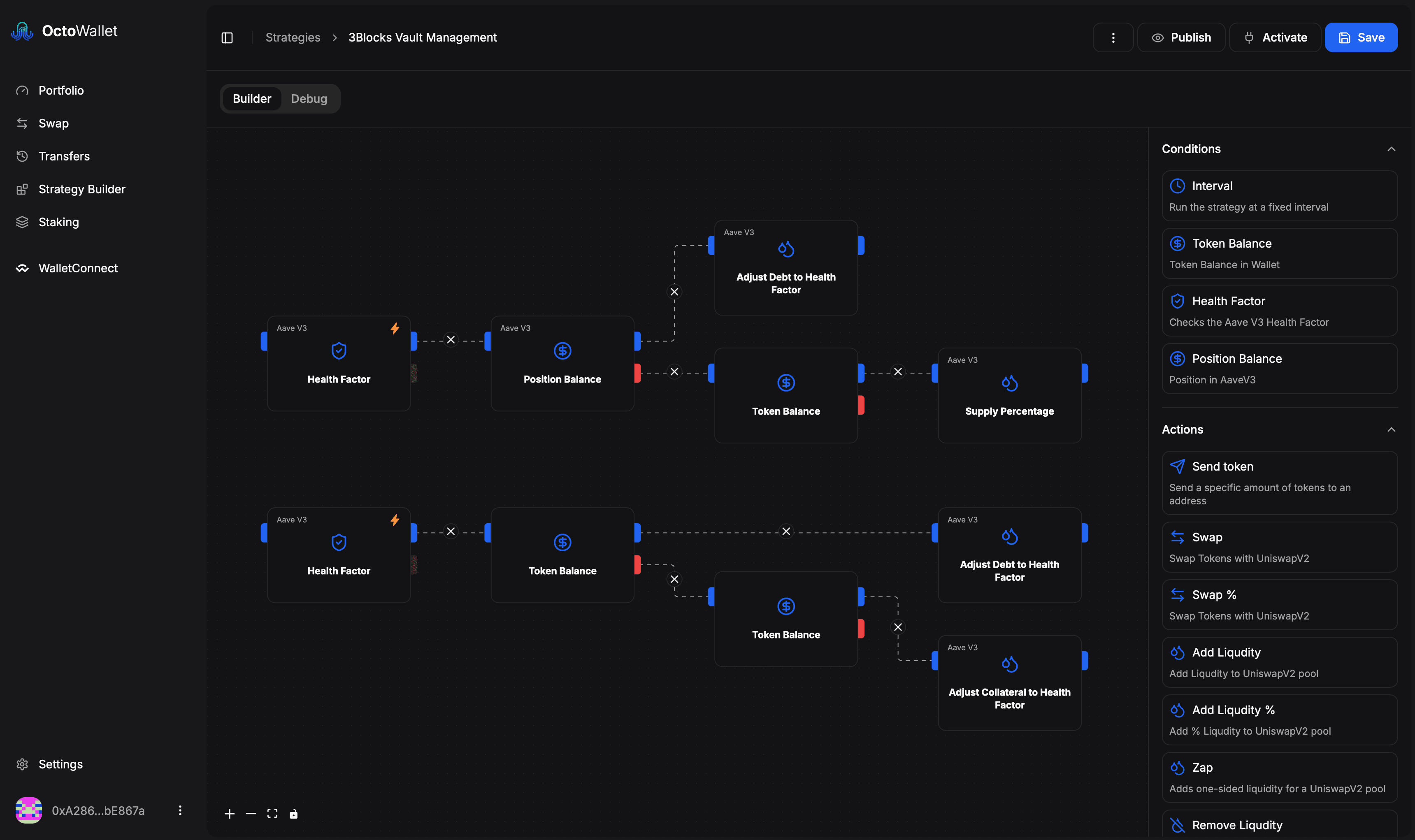The width and height of the screenshot is (1415, 840).
Task: Open Strategy Builder in the sidebar
Action: click(x=82, y=189)
